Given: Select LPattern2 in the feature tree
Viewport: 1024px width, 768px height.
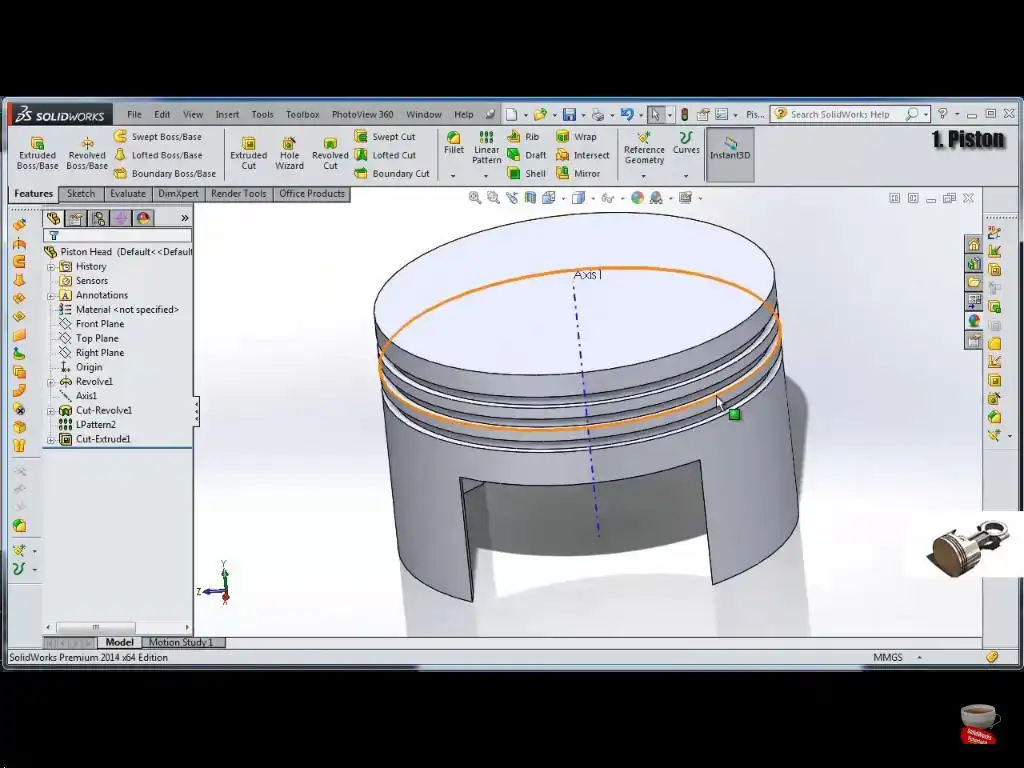Looking at the screenshot, I should 88,424.
